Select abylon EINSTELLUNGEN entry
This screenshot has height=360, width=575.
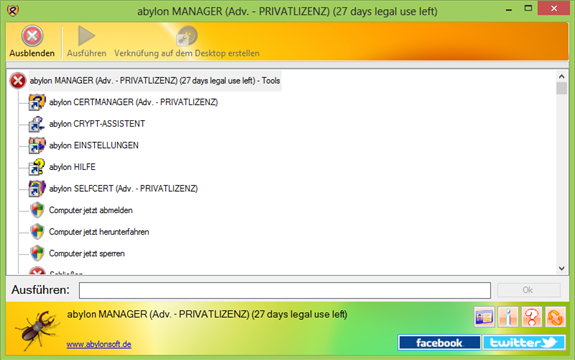point(94,146)
